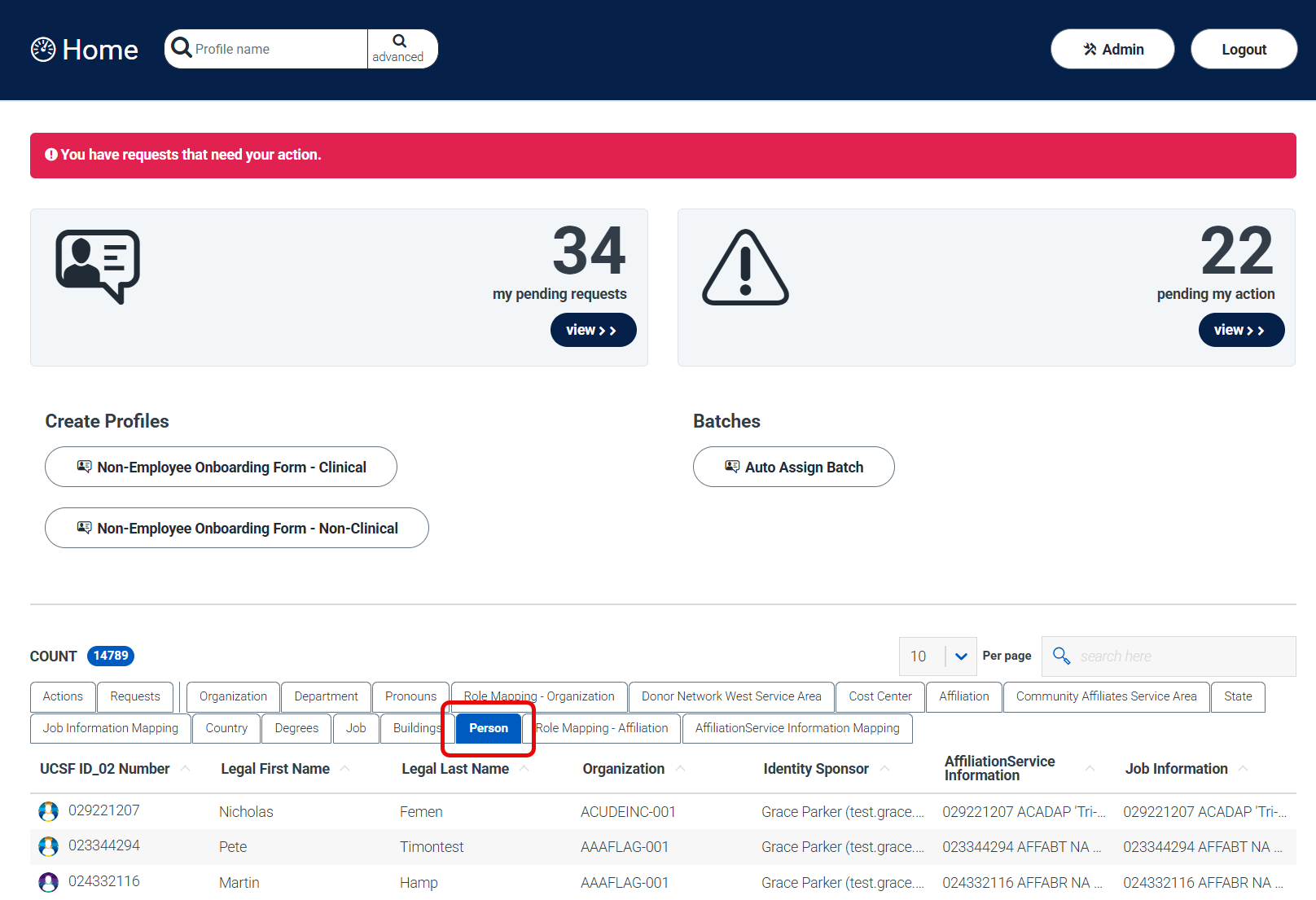The width and height of the screenshot is (1316, 900).
Task: View my pending requests
Action: (593, 330)
